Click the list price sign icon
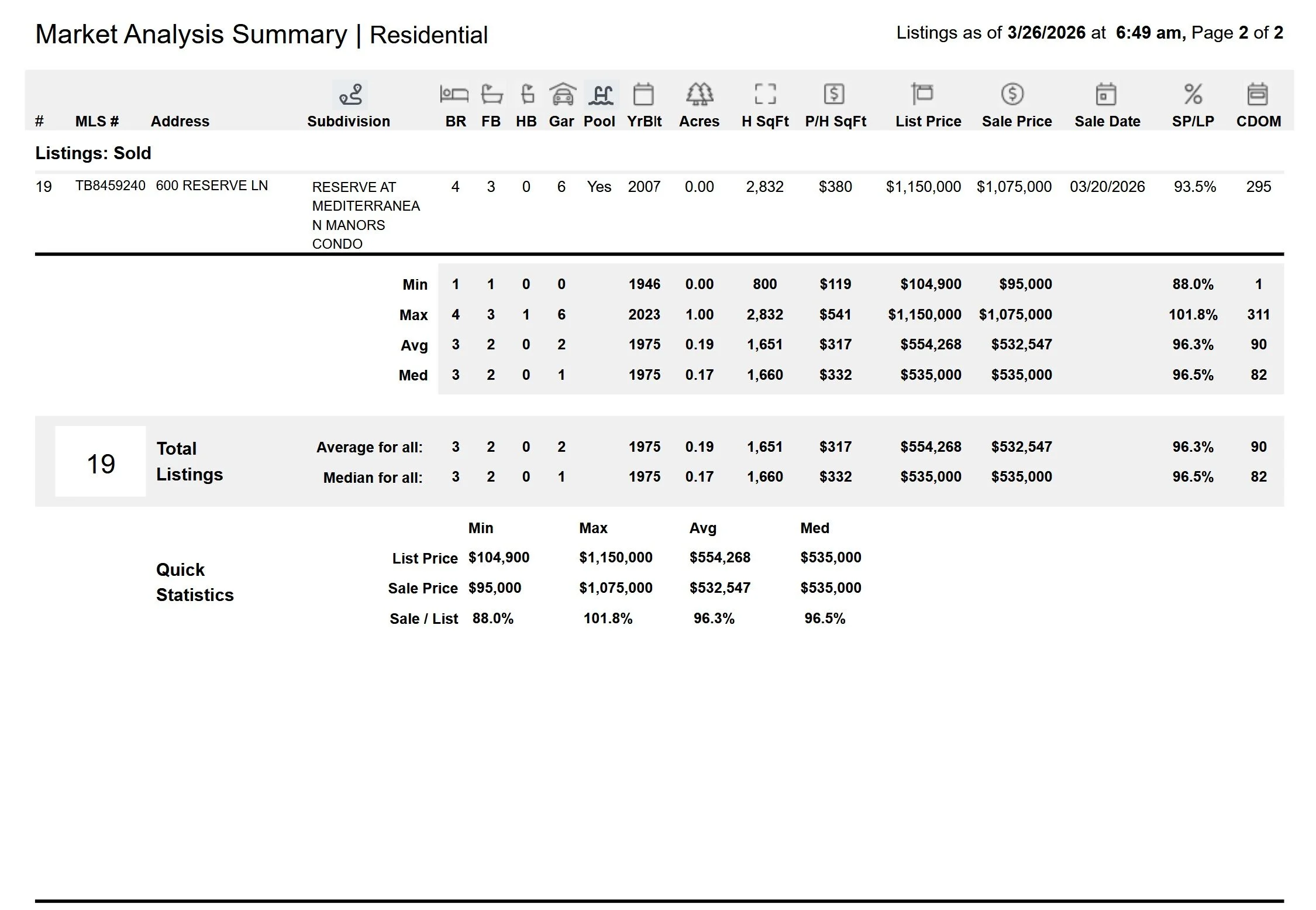This screenshot has height=910, width=1316. pos(922,94)
